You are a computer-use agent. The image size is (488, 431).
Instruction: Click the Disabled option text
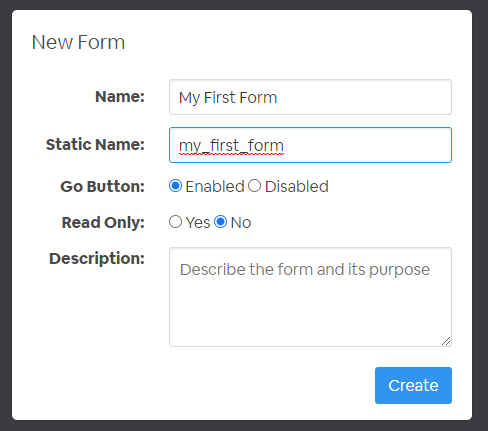(297, 186)
